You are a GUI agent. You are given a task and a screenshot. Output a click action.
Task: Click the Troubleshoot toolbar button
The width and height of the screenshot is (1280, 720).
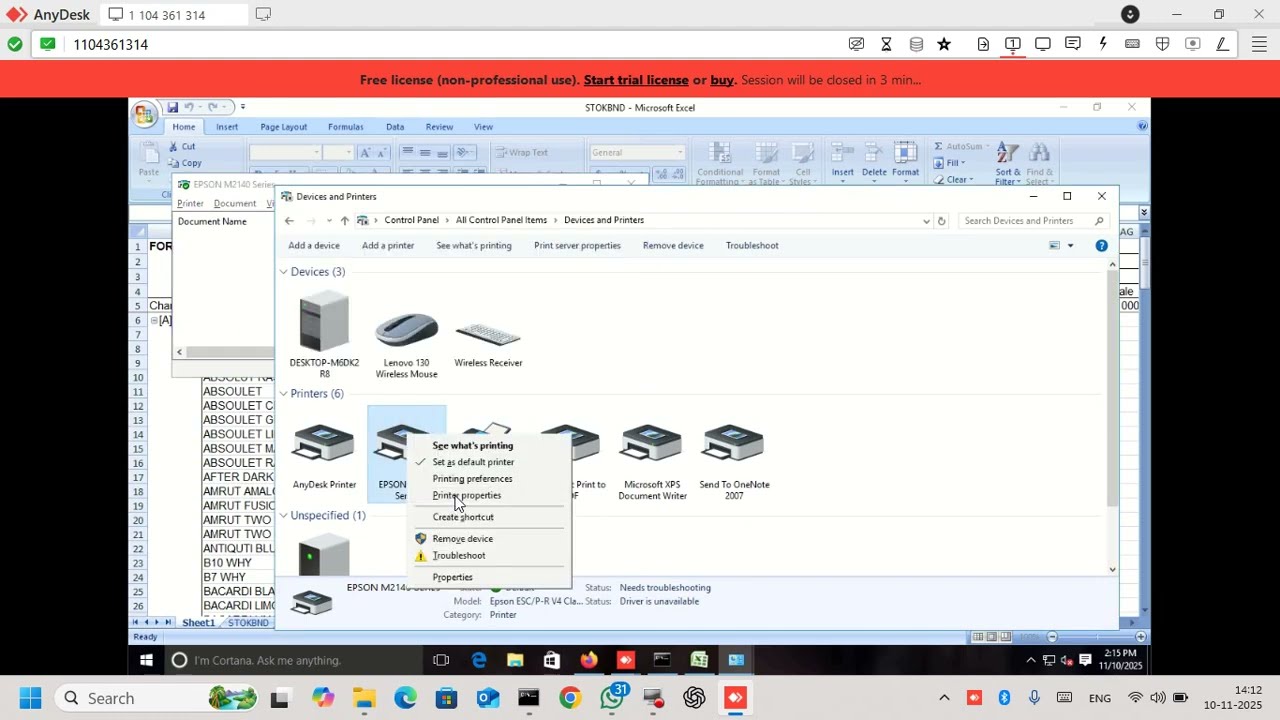tap(752, 245)
